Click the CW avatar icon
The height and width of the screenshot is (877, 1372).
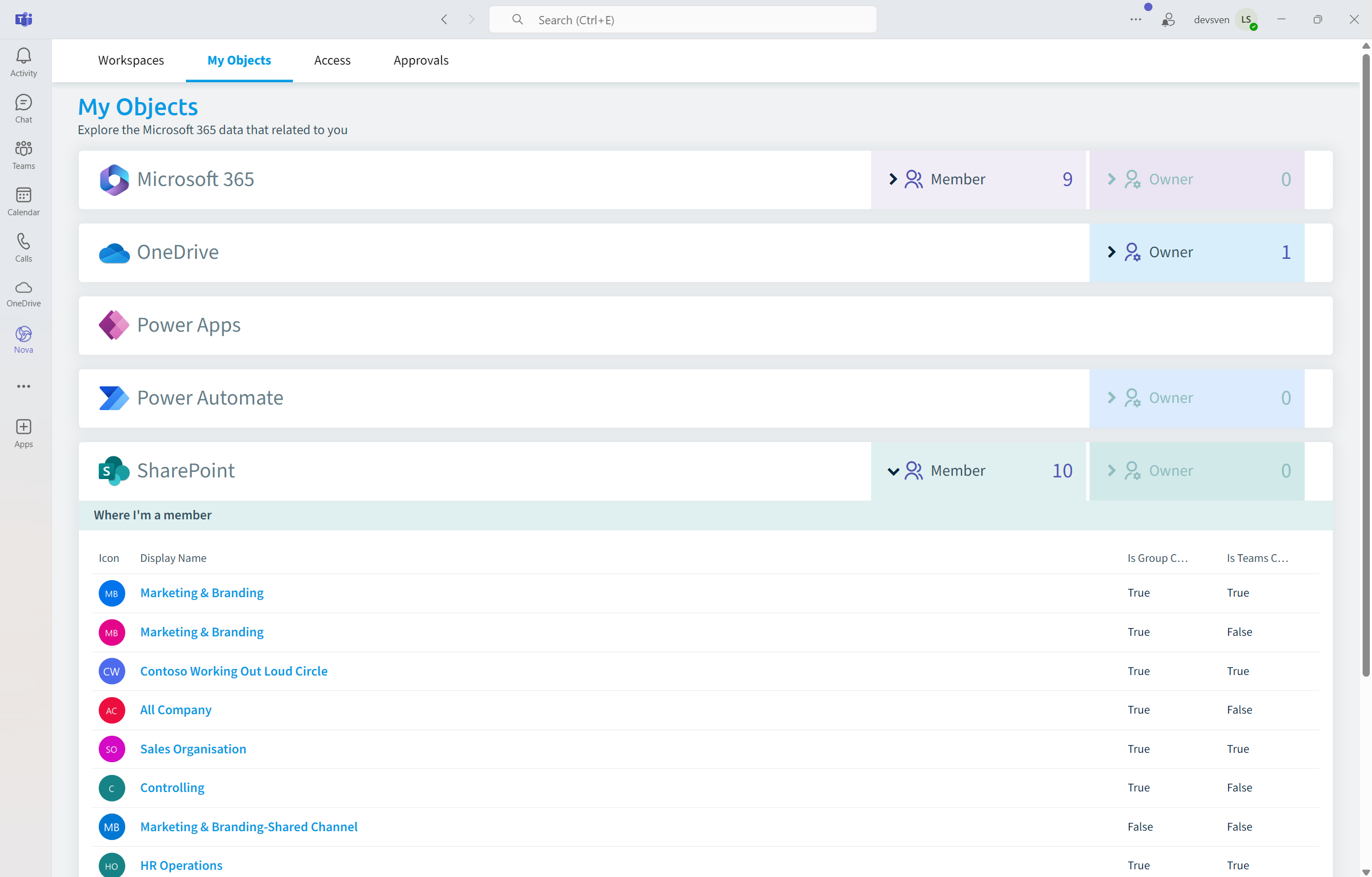[x=111, y=671]
